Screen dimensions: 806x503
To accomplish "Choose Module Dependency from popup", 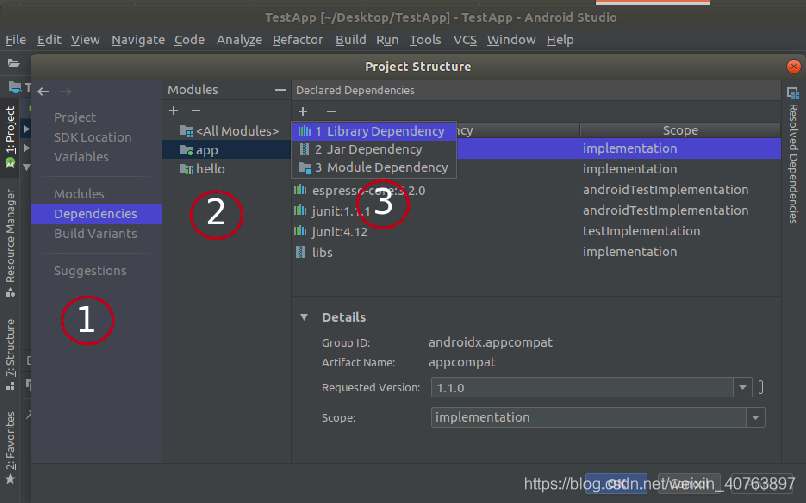I will pos(374,167).
